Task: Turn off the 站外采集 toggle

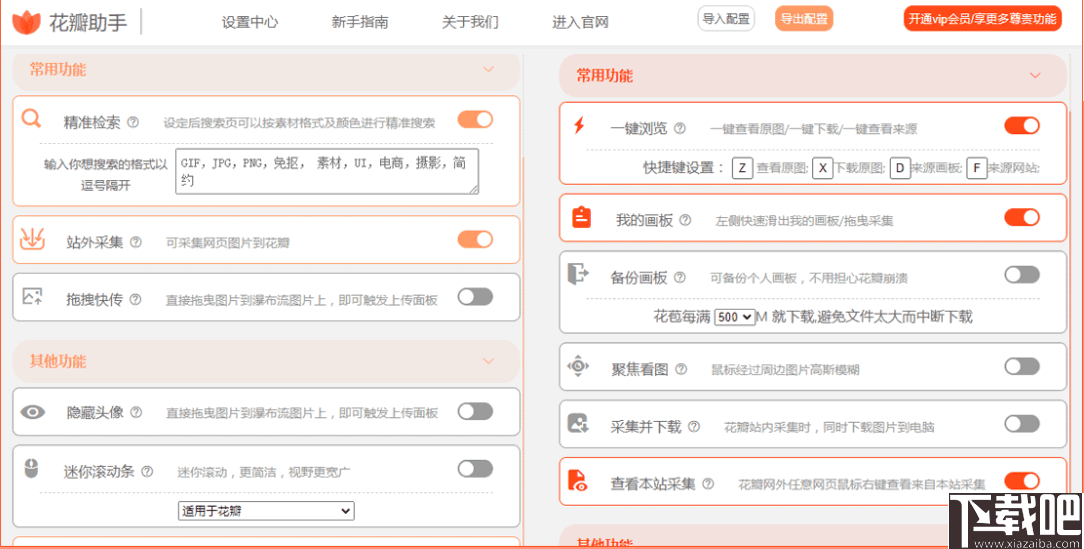Action: (x=475, y=239)
